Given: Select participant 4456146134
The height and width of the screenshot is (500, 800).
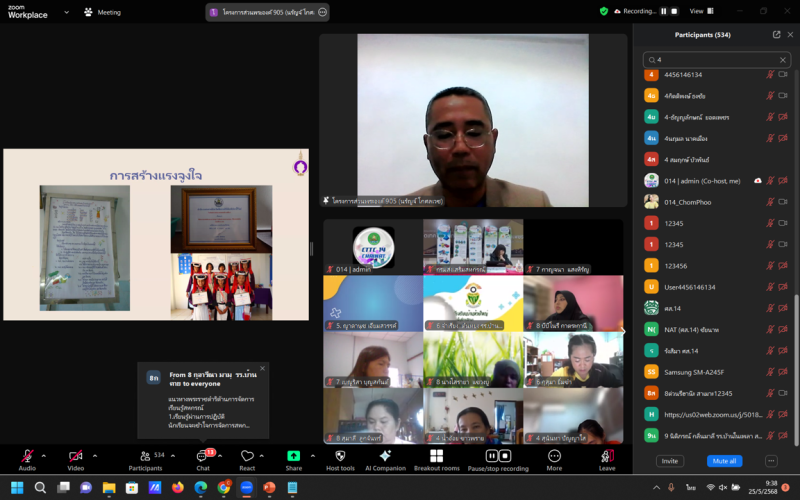Looking at the screenshot, I should pos(716,74).
